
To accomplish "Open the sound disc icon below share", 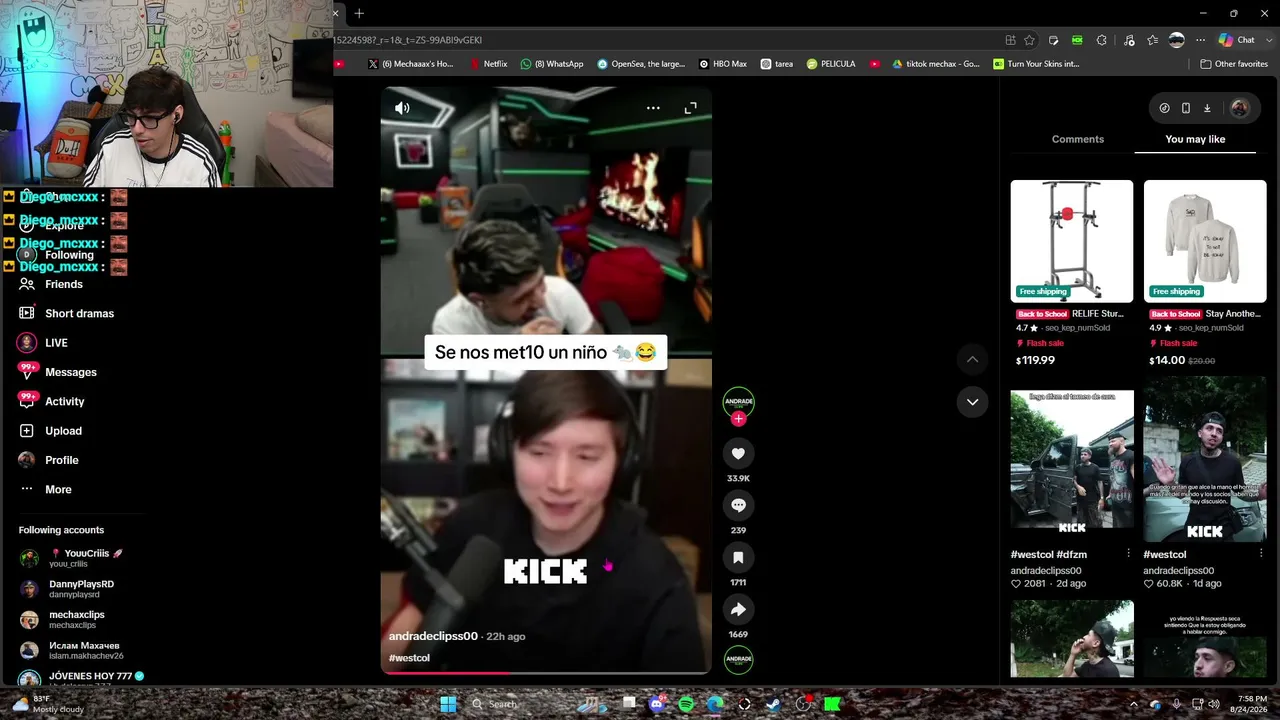I will point(738,659).
